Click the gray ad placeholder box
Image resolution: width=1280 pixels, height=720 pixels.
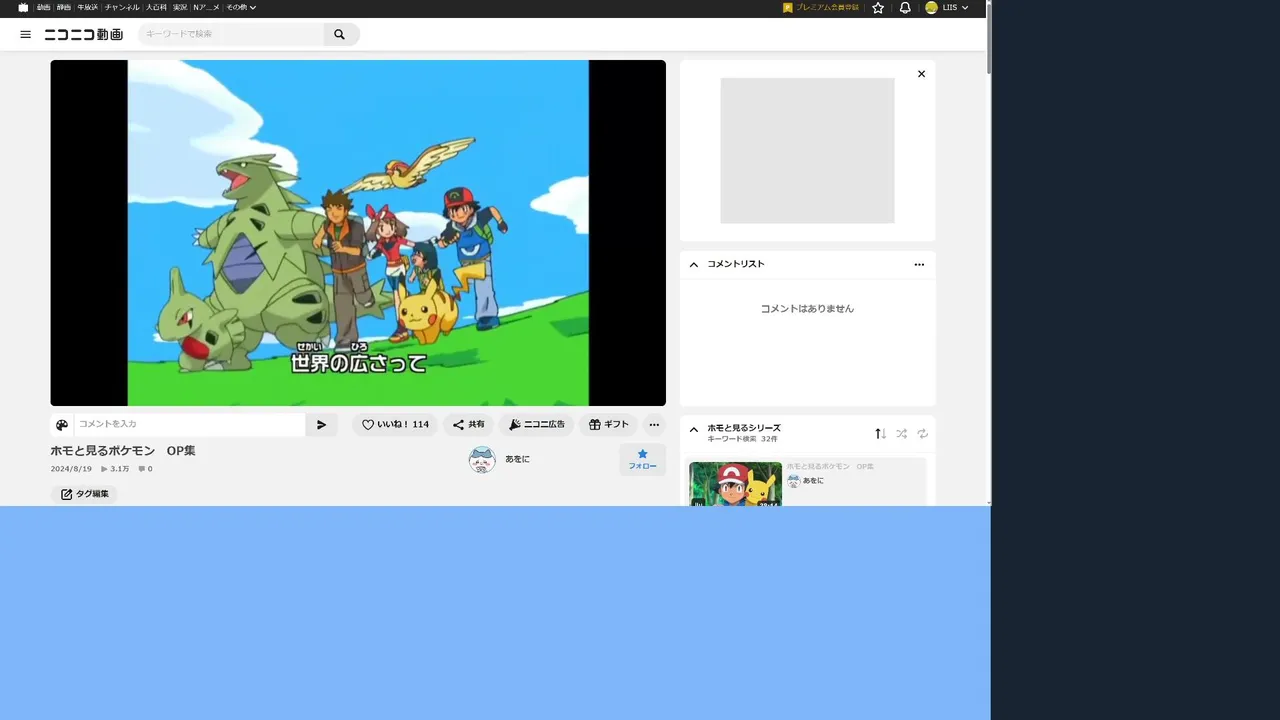coord(807,151)
